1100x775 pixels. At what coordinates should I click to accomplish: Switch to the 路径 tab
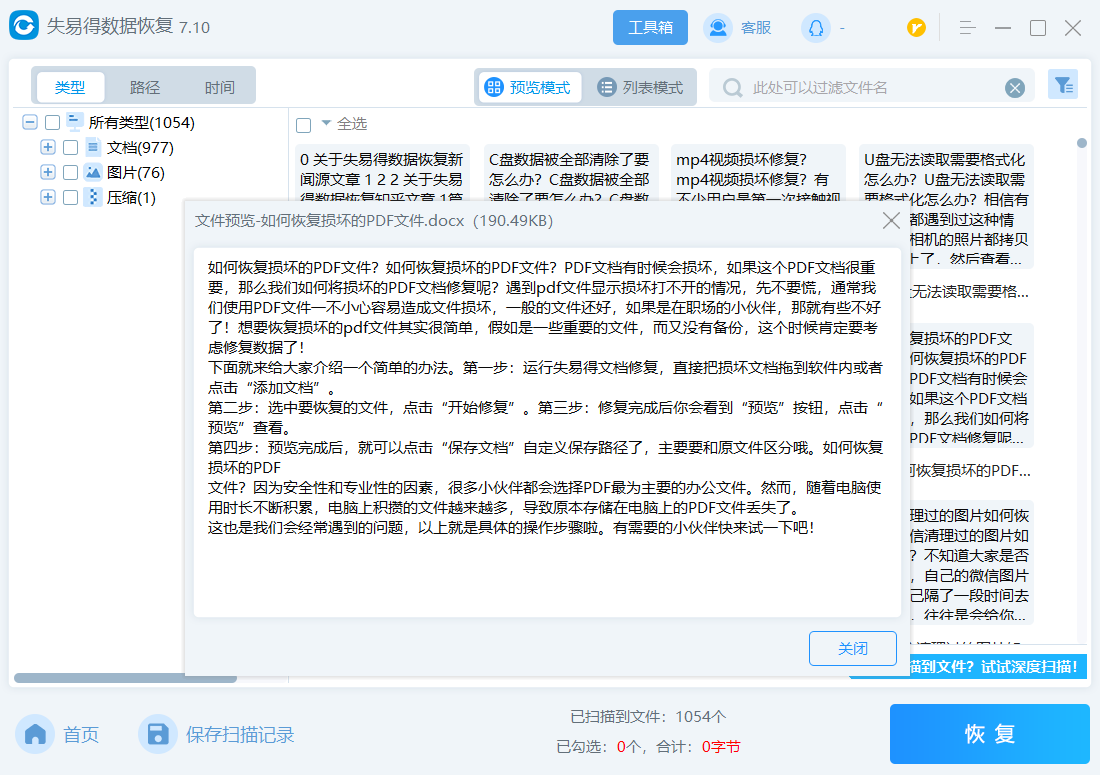click(x=145, y=88)
